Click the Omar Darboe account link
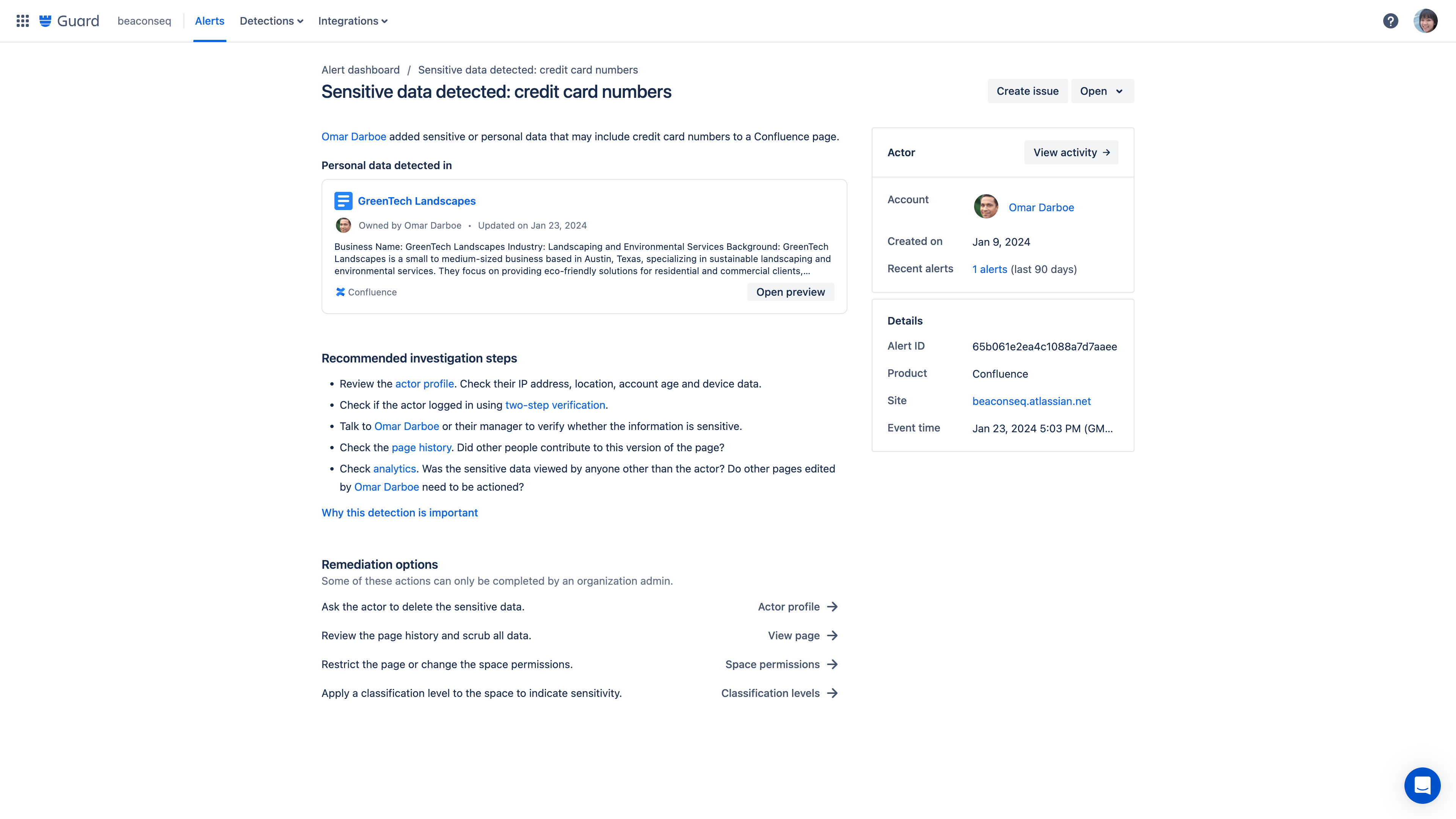This screenshot has height=819, width=1456. point(1041,207)
